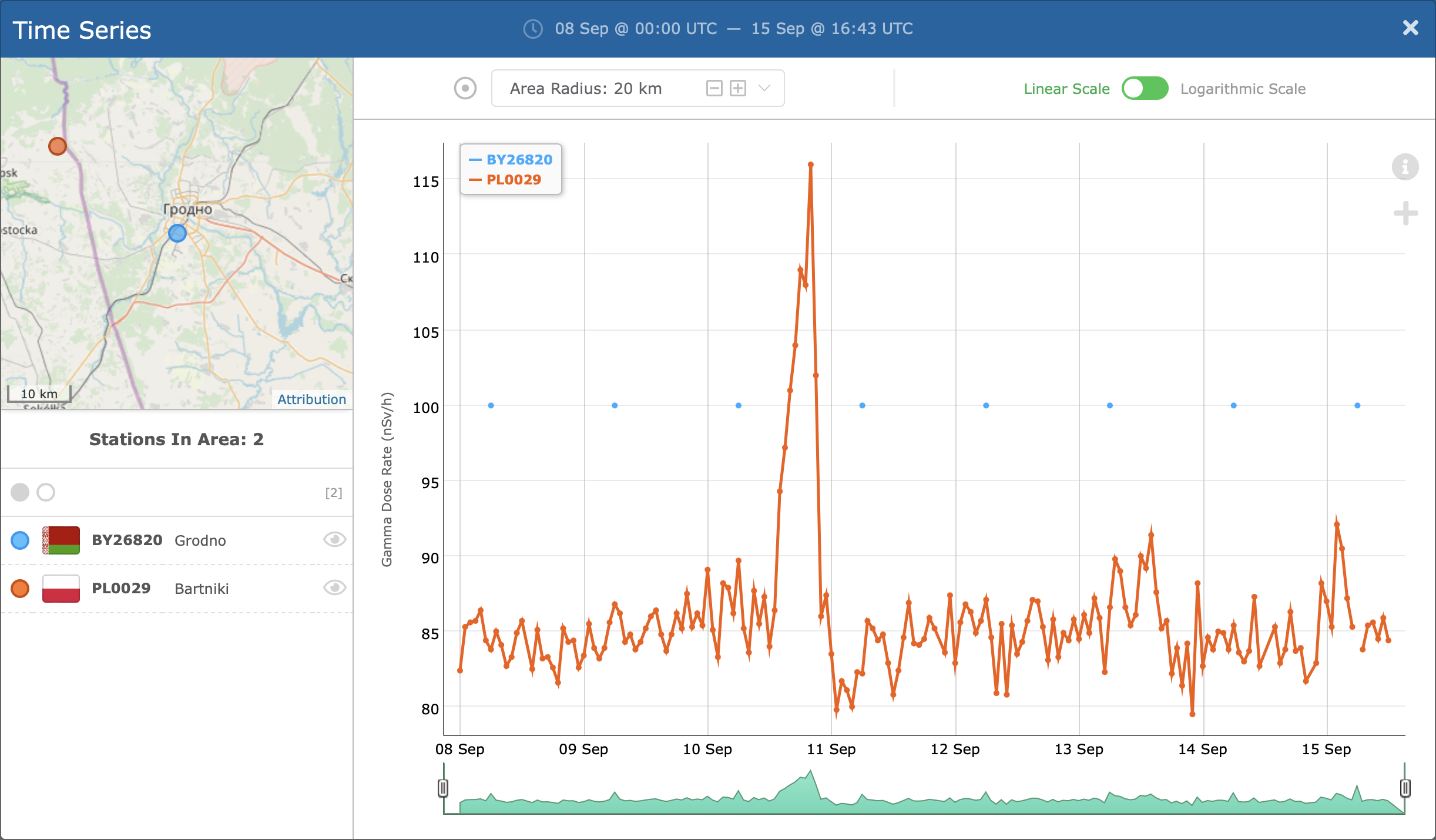The height and width of the screenshot is (840, 1436).
Task: Click the filled gray circle select-all button
Action: (20, 492)
